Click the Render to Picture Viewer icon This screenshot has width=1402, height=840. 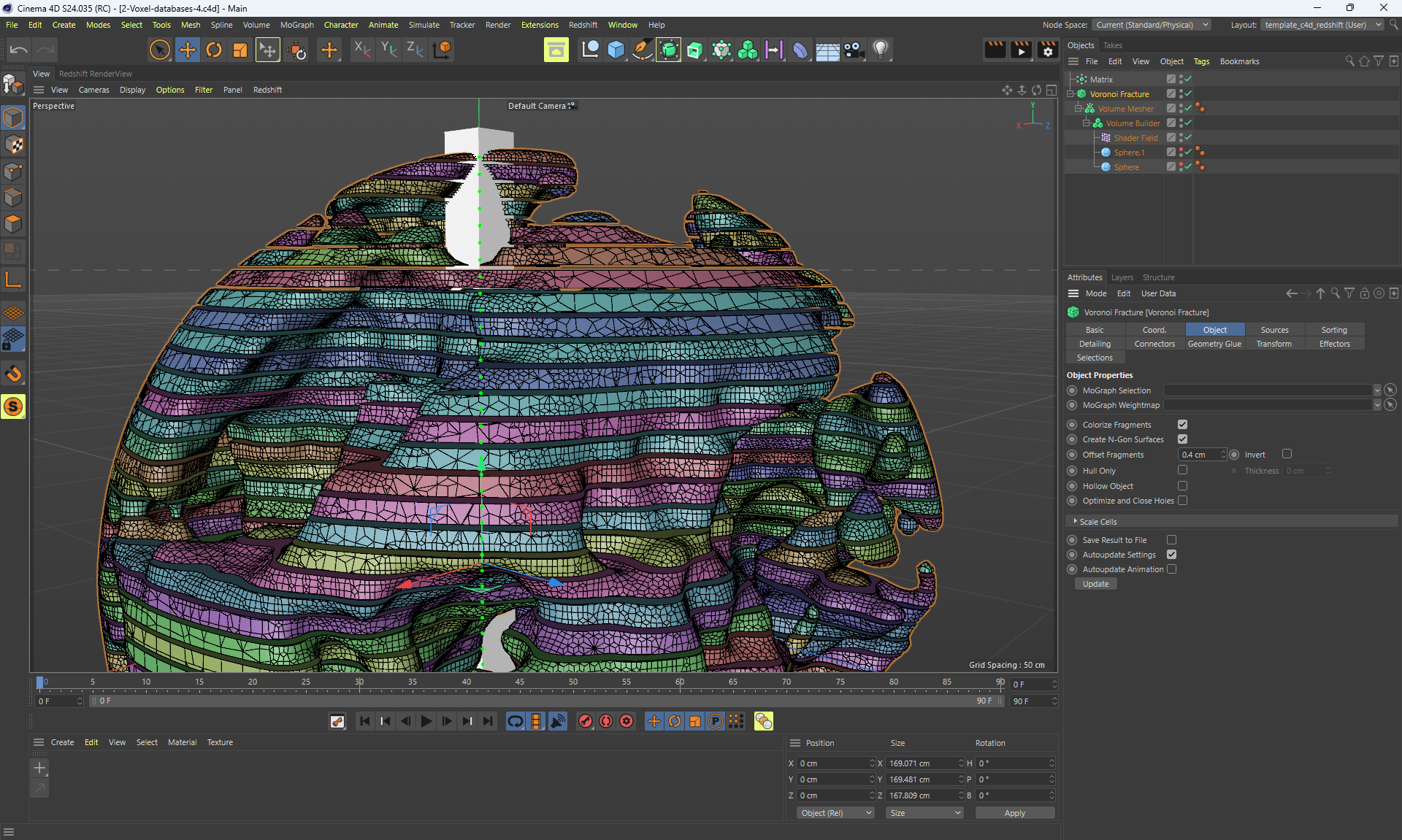click(1021, 50)
